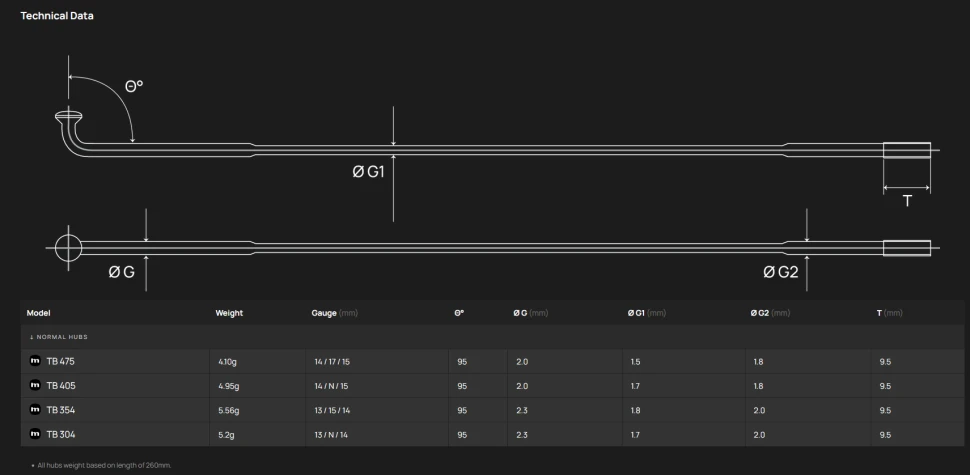Click the Gauge (mm) column header

click(334, 313)
